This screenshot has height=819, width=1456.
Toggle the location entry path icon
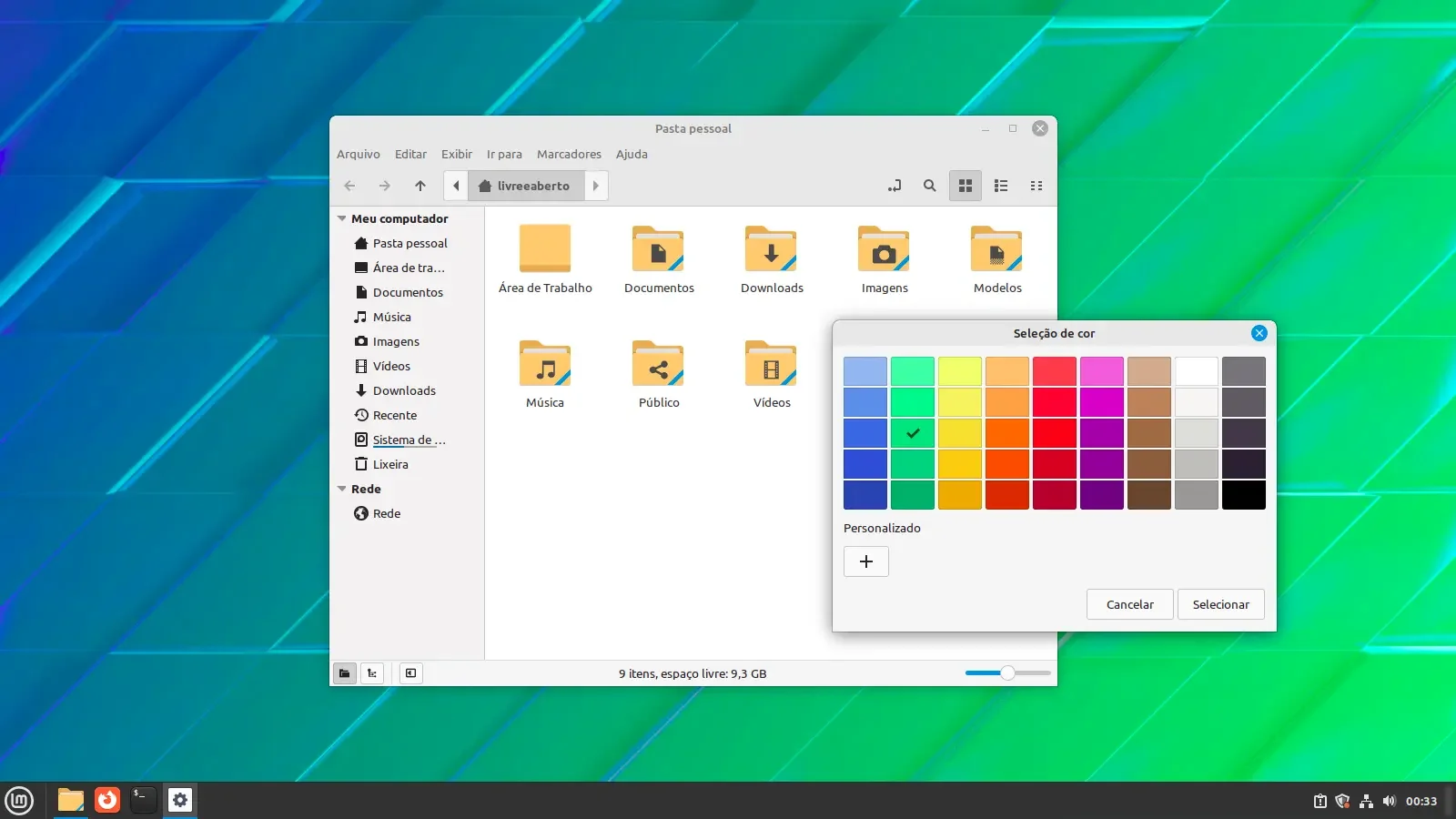pos(895,186)
